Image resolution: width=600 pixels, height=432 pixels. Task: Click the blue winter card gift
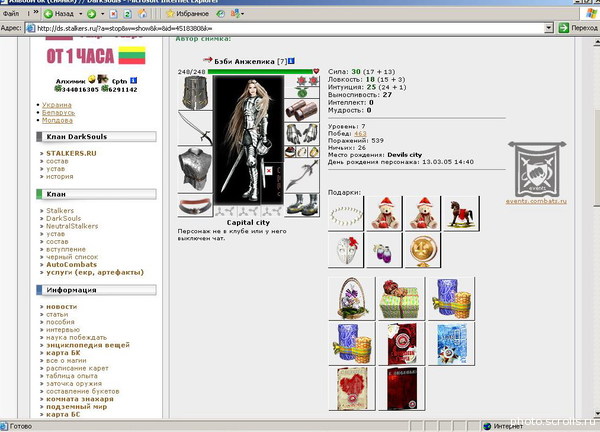pos(451,344)
